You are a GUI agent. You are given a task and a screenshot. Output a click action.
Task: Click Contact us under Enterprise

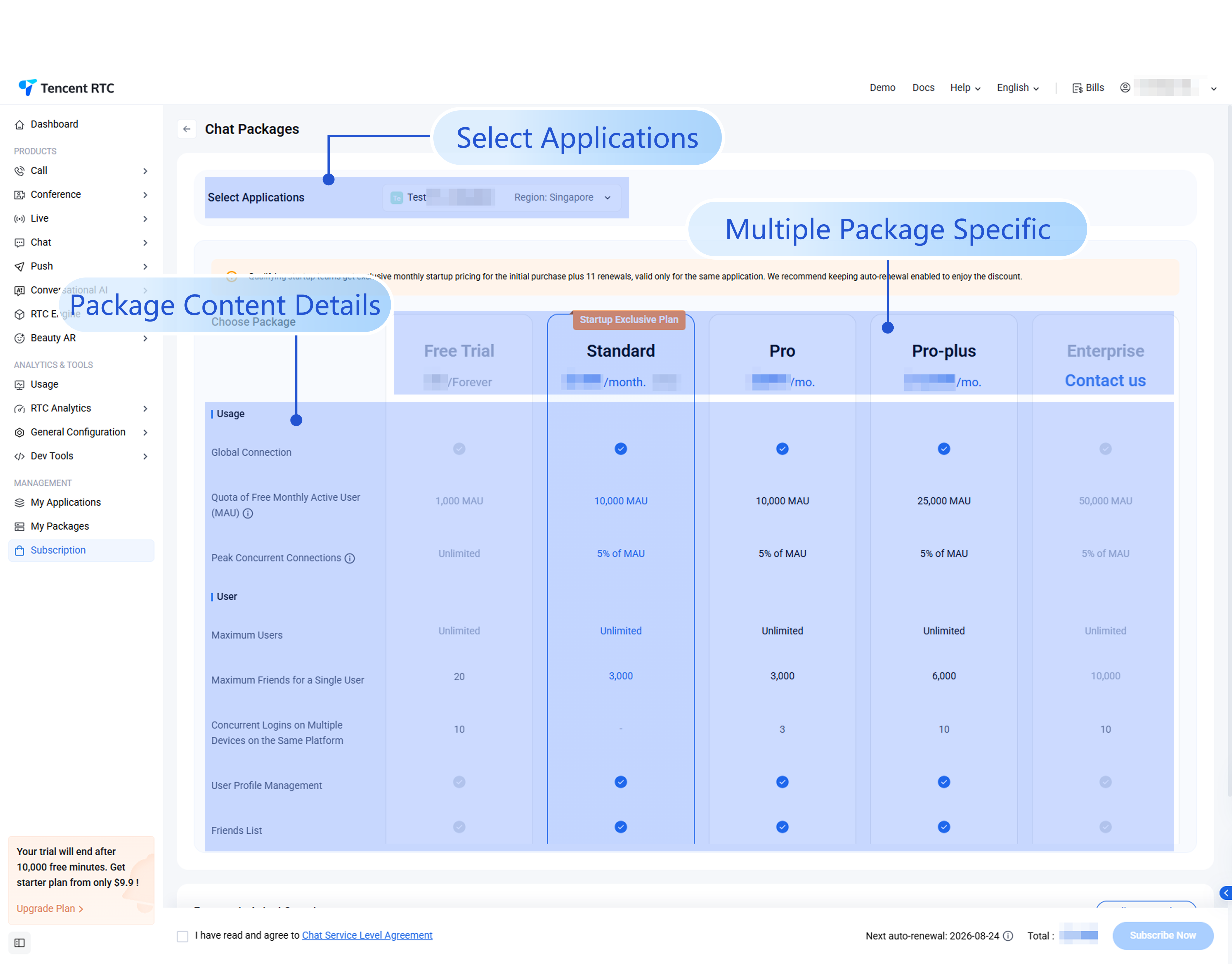(x=1106, y=381)
